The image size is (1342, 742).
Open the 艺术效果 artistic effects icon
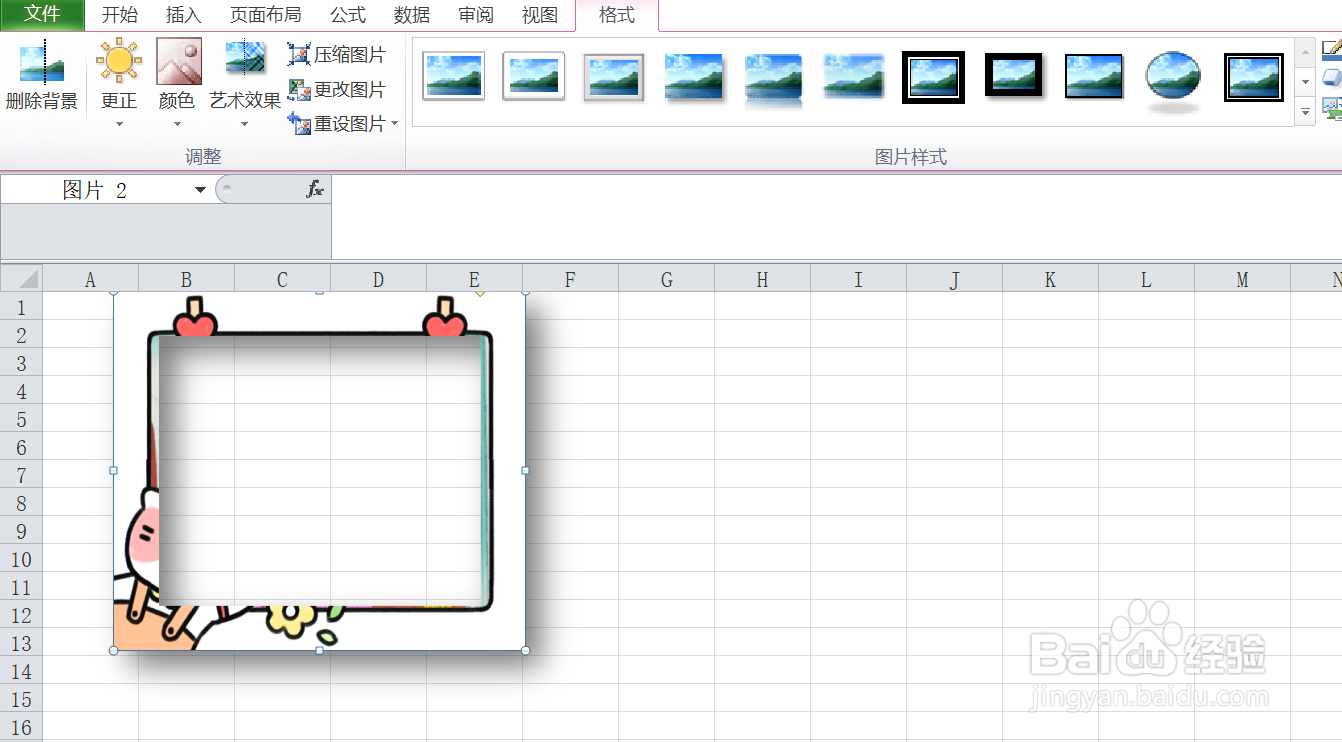tap(245, 59)
